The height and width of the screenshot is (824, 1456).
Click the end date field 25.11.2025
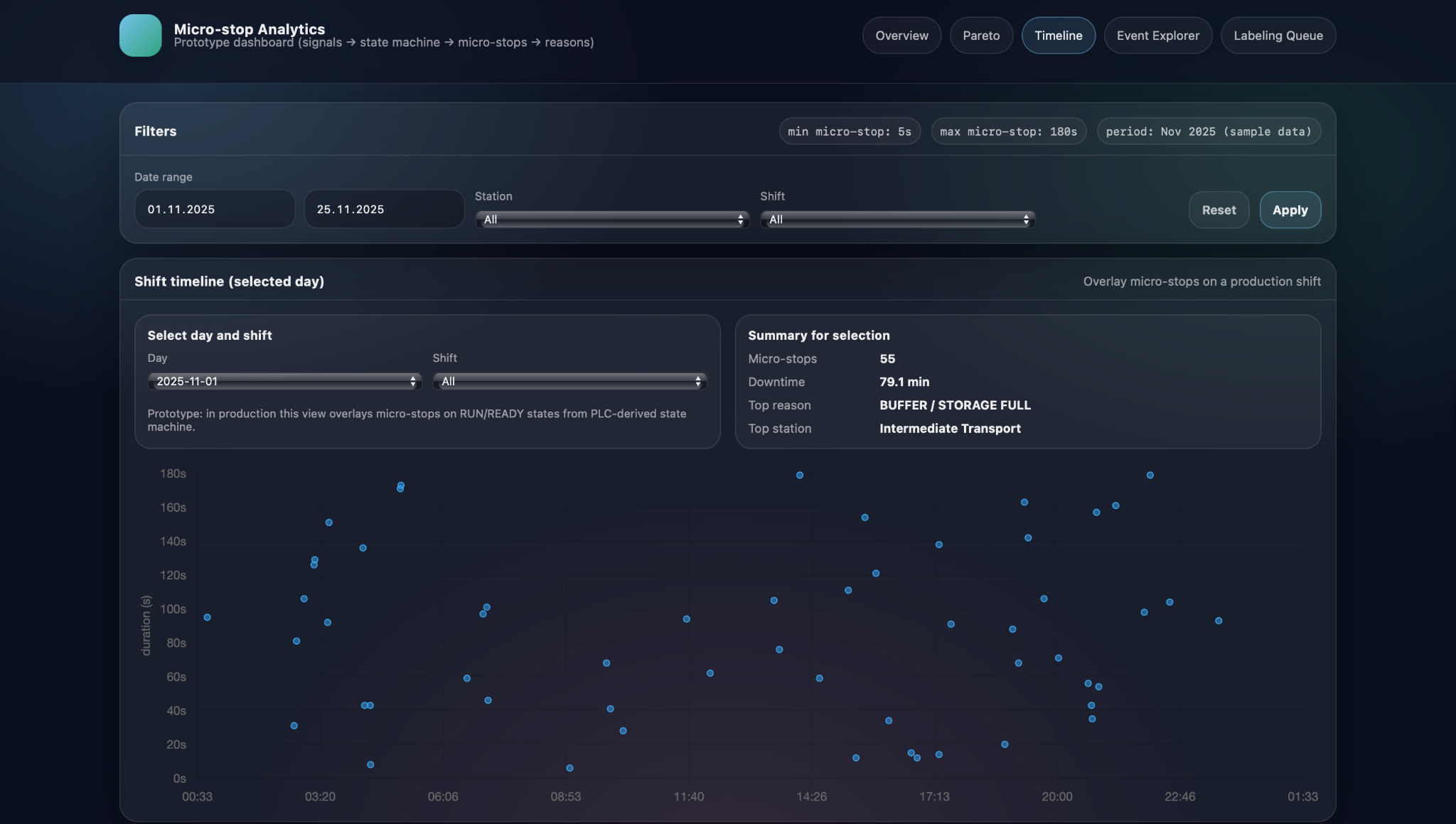click(383, 209)
